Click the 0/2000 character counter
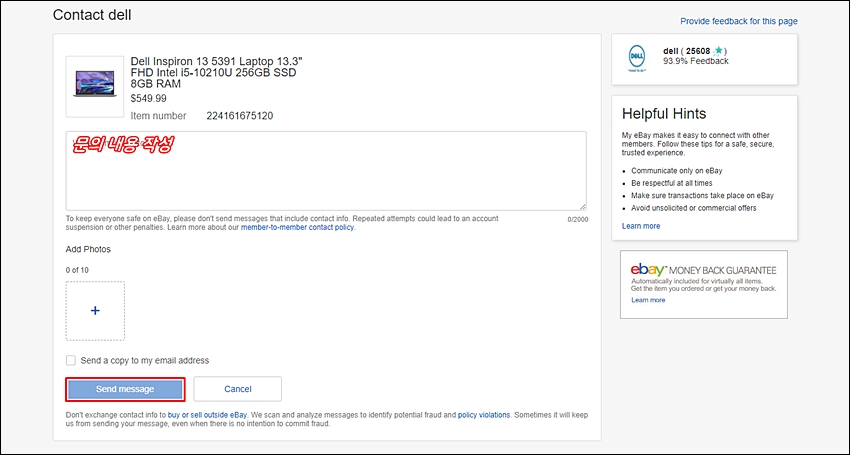The width and height of the screenshot is (850, 455). (577, 220)
